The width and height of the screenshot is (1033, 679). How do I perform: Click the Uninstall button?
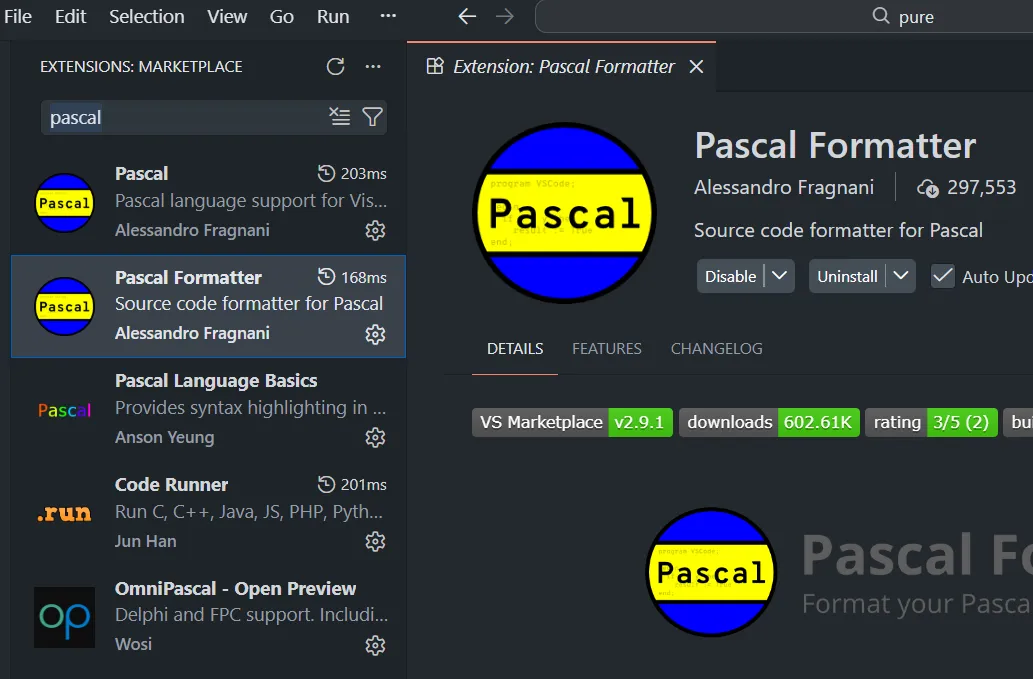pyautogui.click(x=847, y=276)
